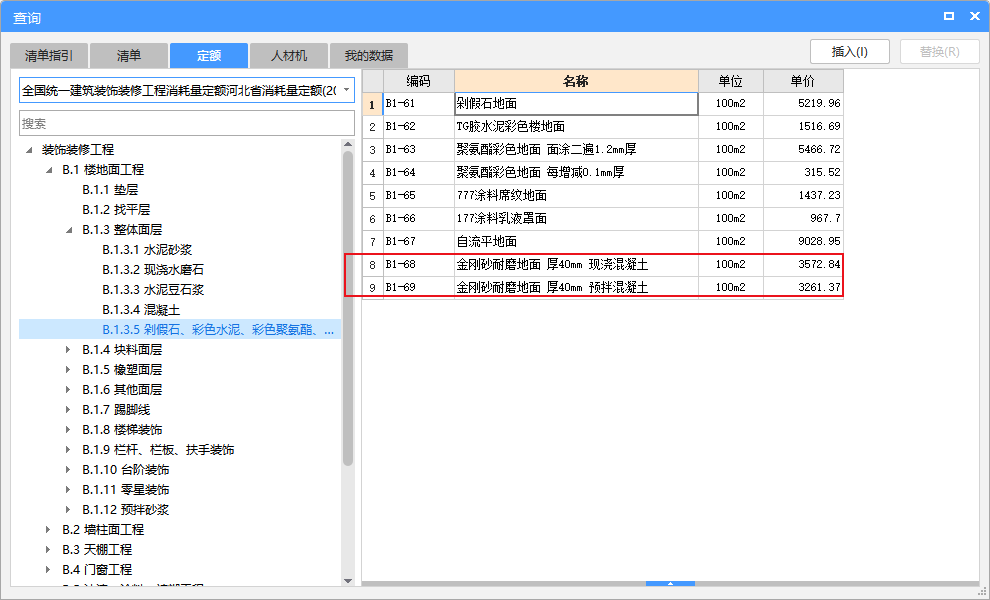Expand the B.1.8 楼梯装饰 node
This screenshot has height=600, width=990.
pos(68,429)
